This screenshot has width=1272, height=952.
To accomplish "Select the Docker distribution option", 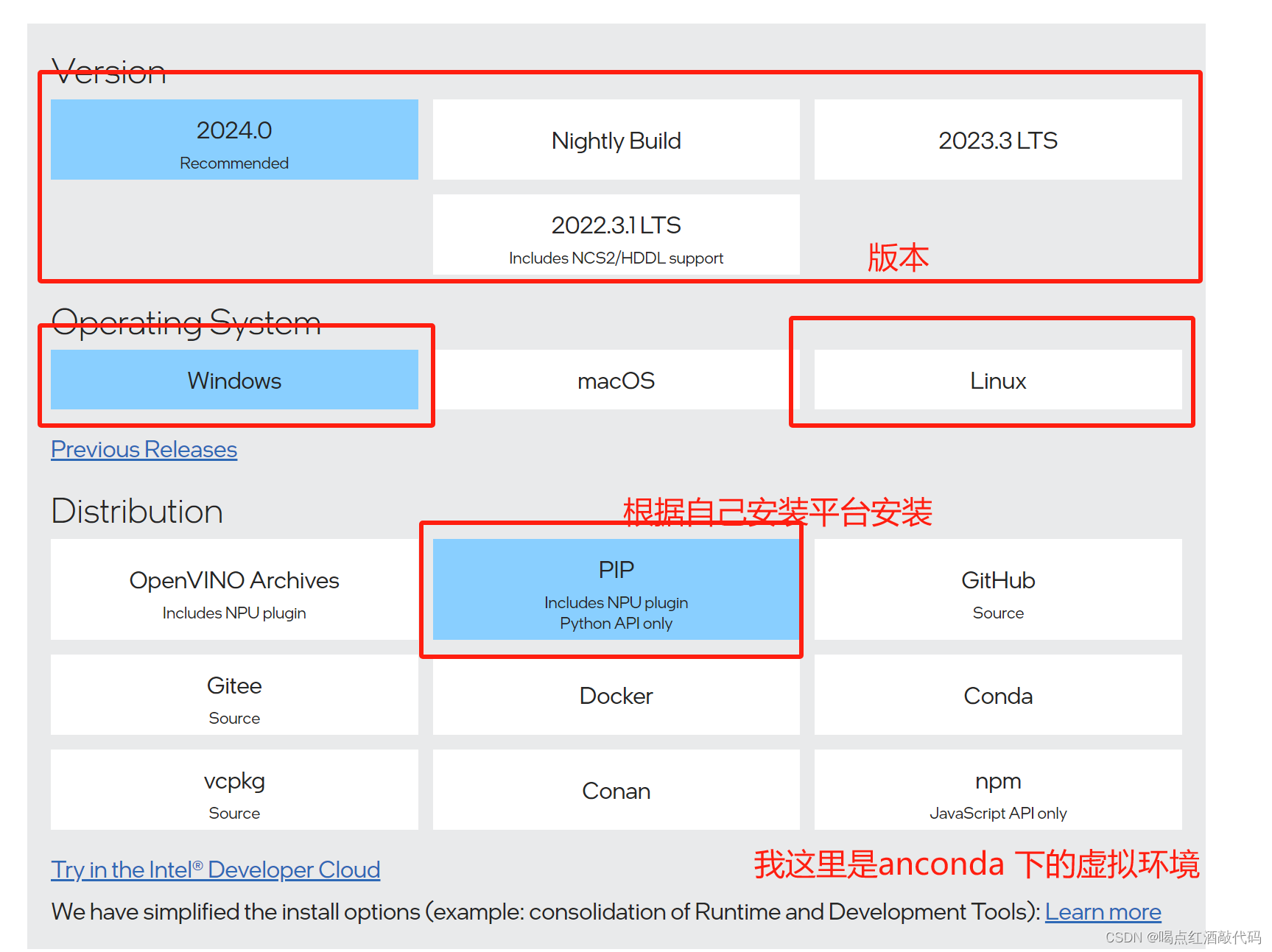I will coord(616,695).
